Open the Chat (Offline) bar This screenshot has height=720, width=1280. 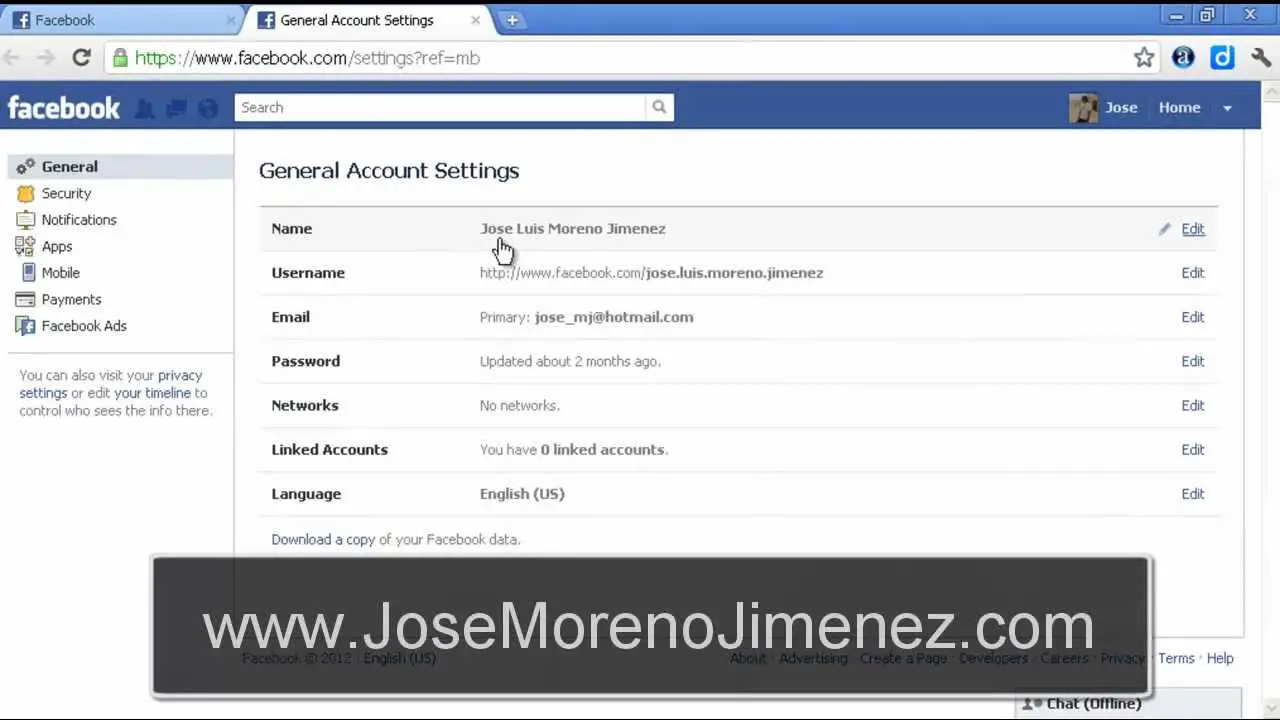click(x=1128, y=703)
